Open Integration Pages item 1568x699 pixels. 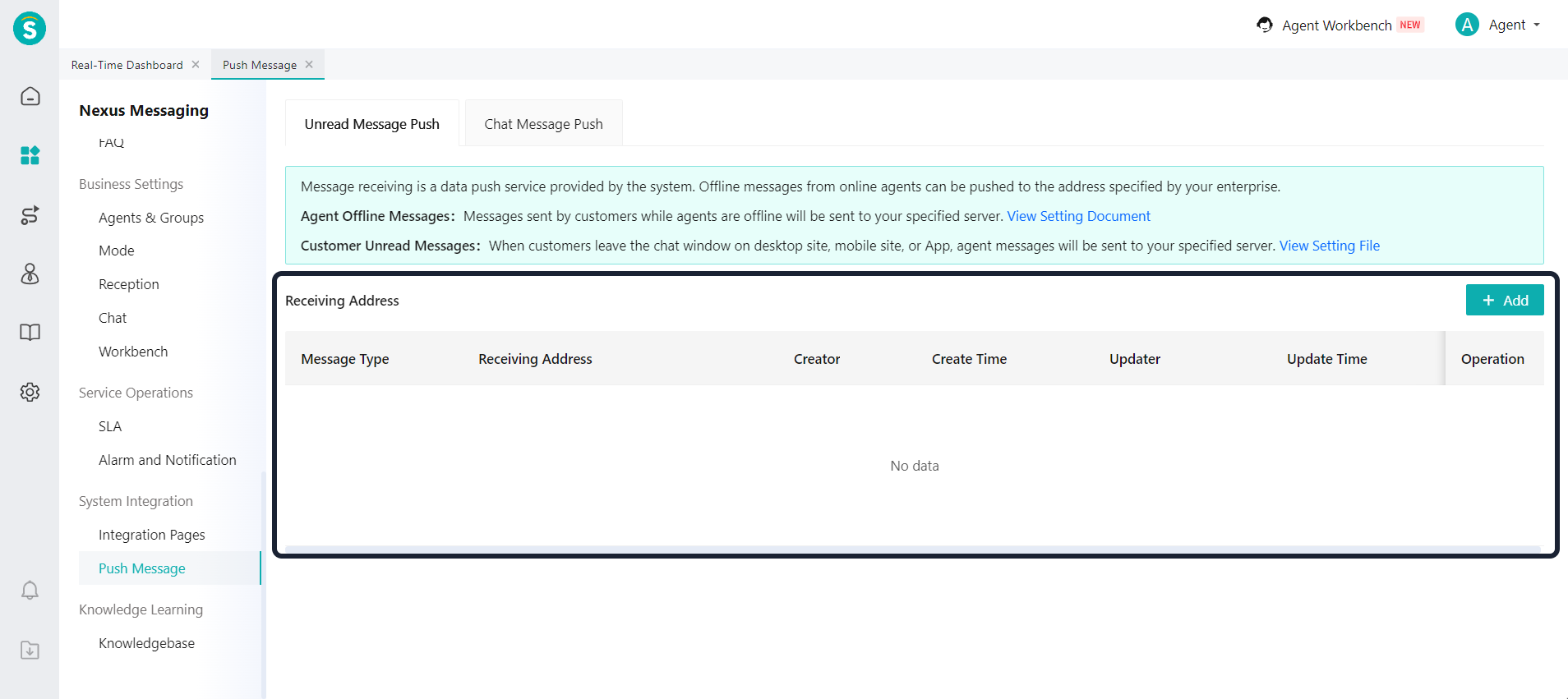coord(152,535)
